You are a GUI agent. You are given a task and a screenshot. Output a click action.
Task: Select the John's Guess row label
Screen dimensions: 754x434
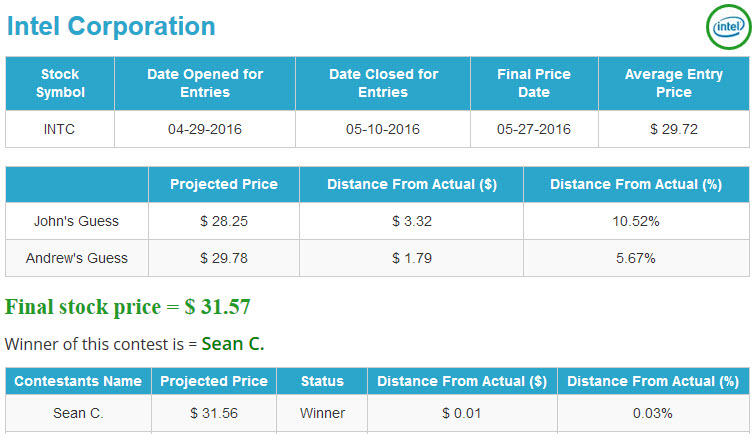pos(76,221)
